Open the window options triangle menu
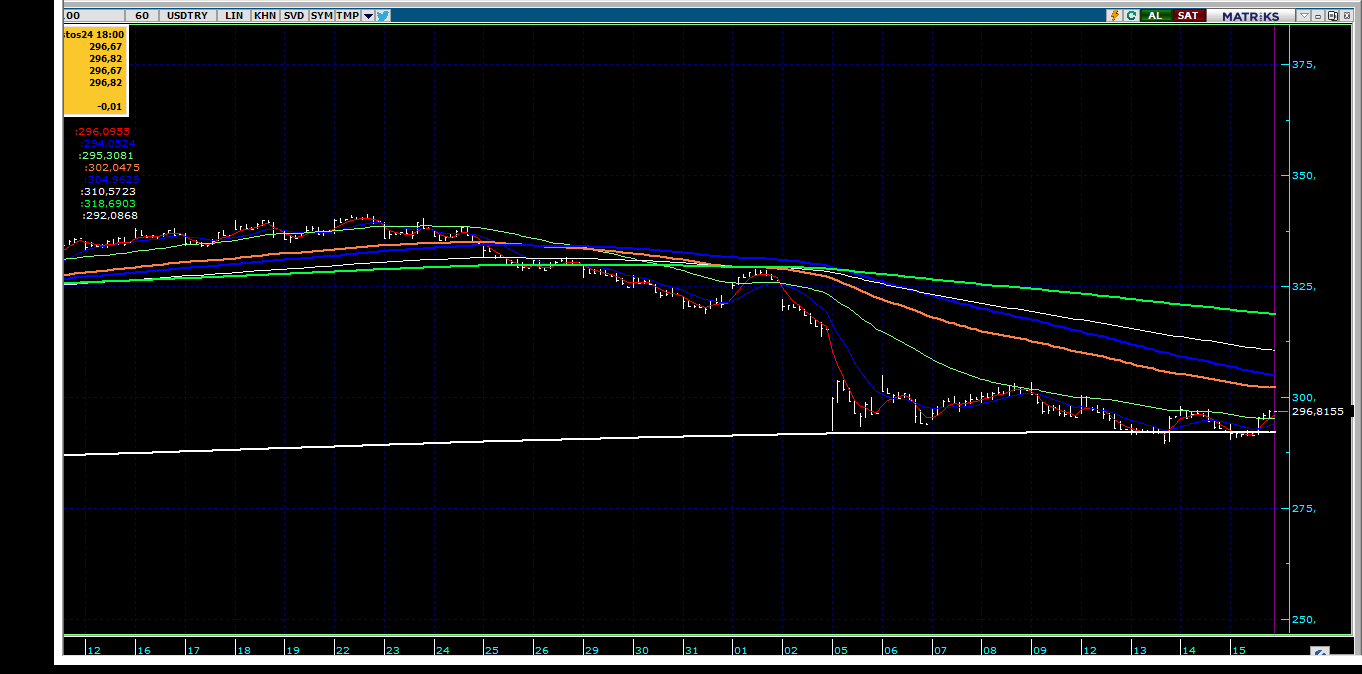 tap(1303, 16)
